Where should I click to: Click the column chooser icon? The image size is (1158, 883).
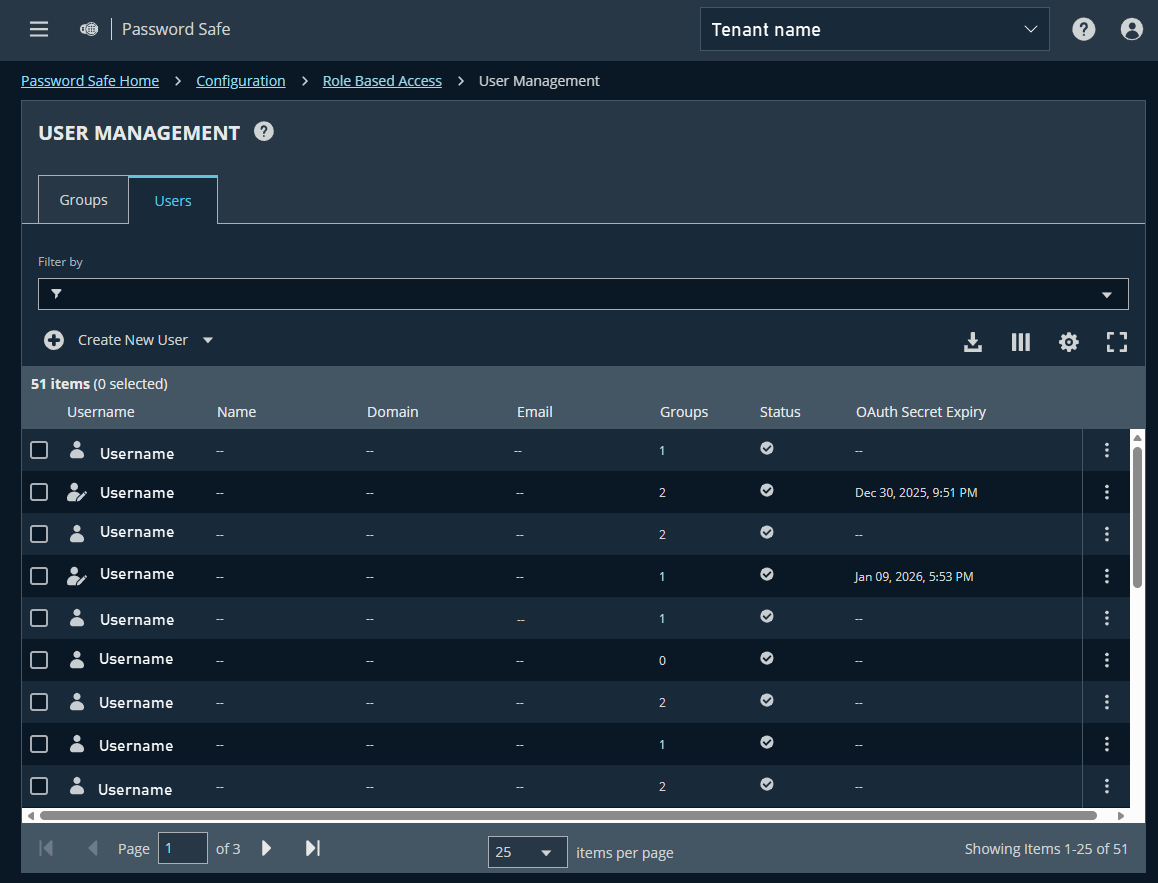coord(1020,341)
